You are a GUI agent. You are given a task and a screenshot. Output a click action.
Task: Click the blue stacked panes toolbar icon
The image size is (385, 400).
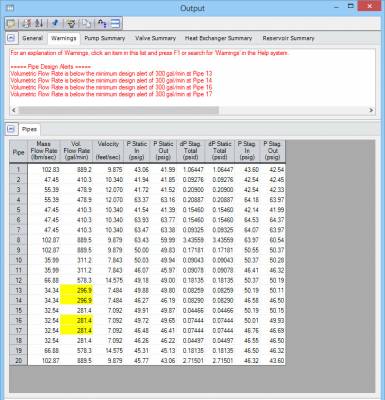115,23
